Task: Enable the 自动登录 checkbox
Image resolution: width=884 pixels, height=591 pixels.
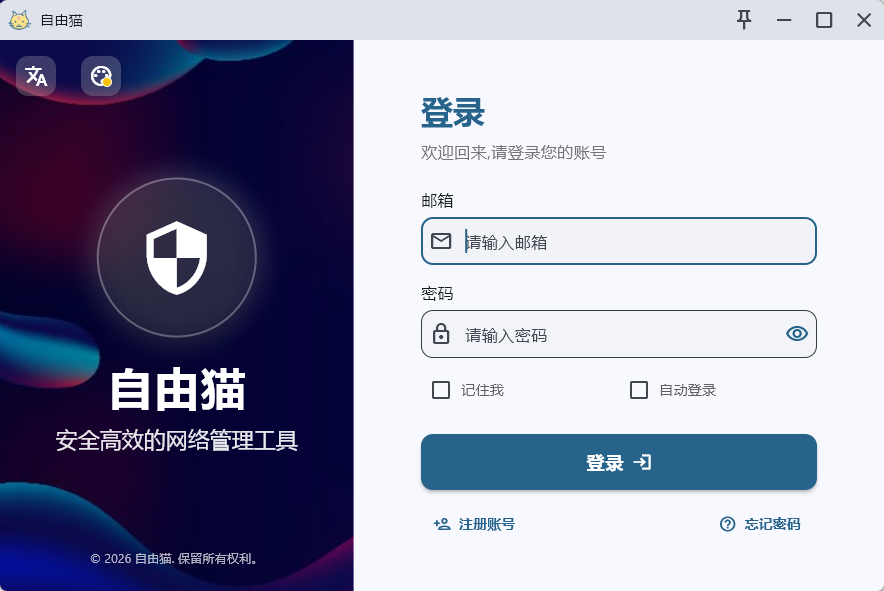Action: click(639, 390)
